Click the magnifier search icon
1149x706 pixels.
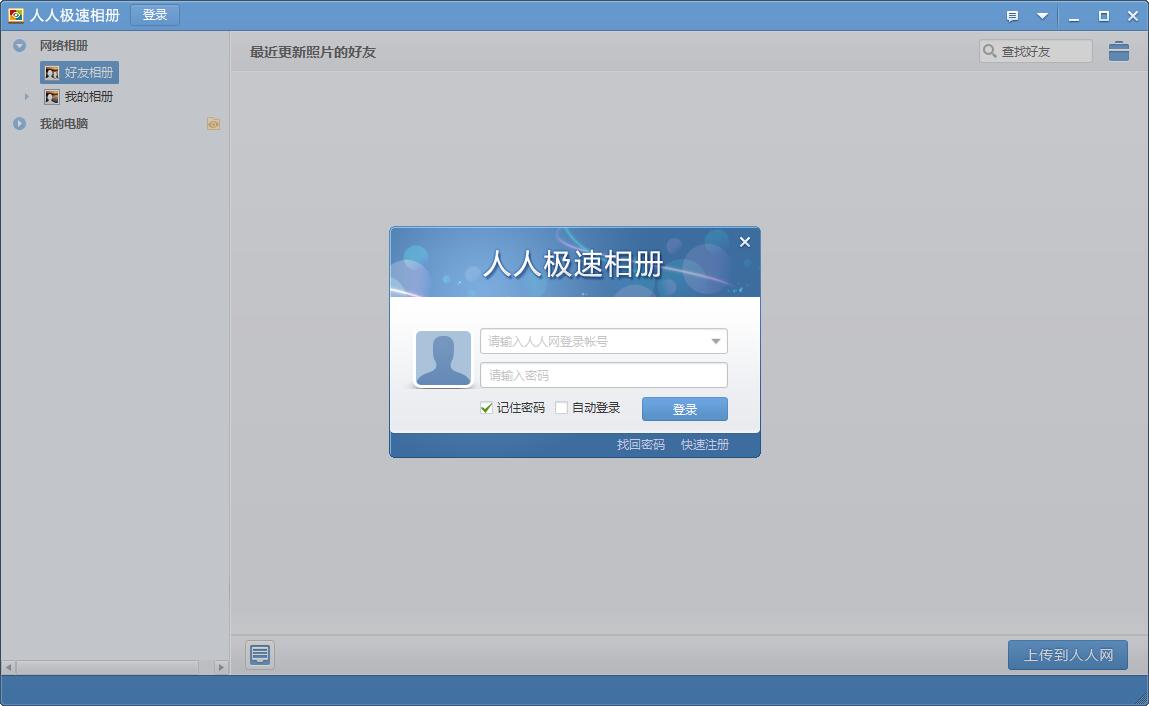[x=989, y=51]
